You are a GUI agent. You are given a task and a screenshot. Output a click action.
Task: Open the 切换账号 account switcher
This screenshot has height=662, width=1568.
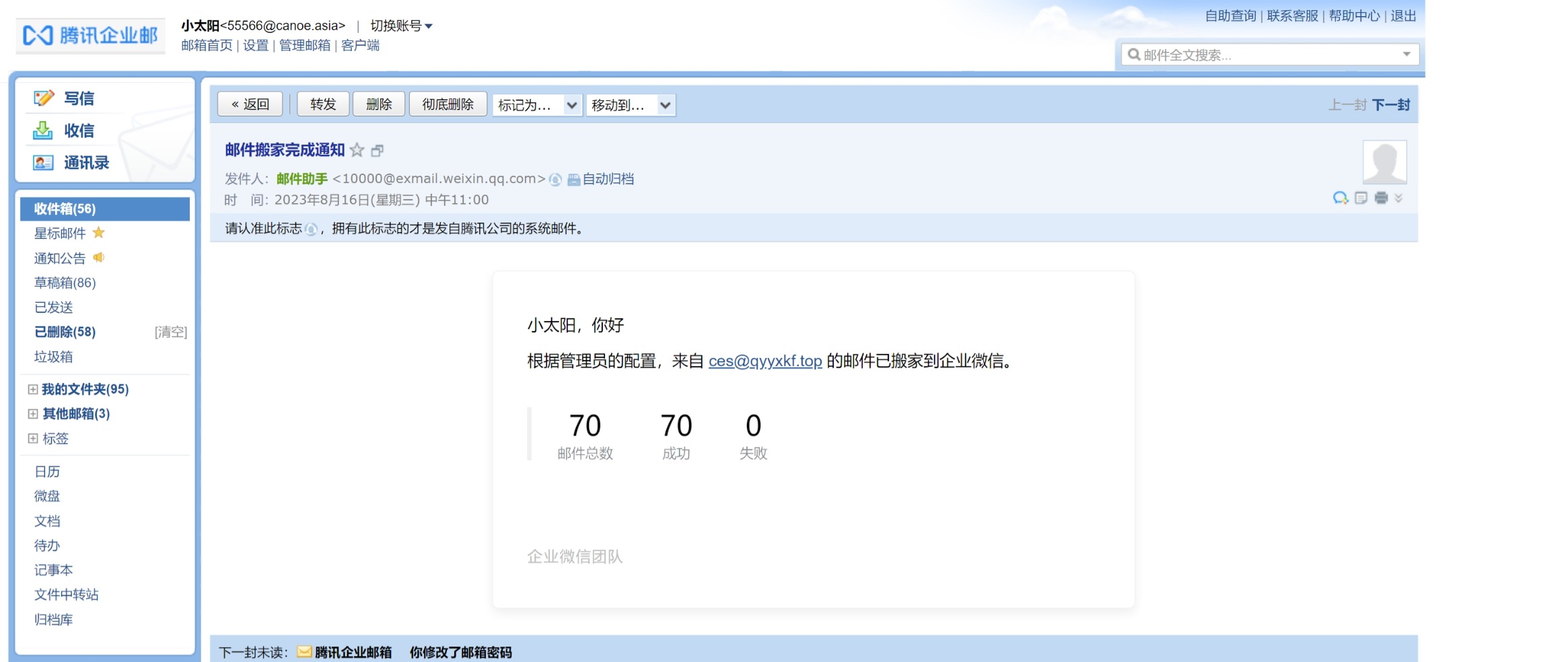tap(401, 26)
